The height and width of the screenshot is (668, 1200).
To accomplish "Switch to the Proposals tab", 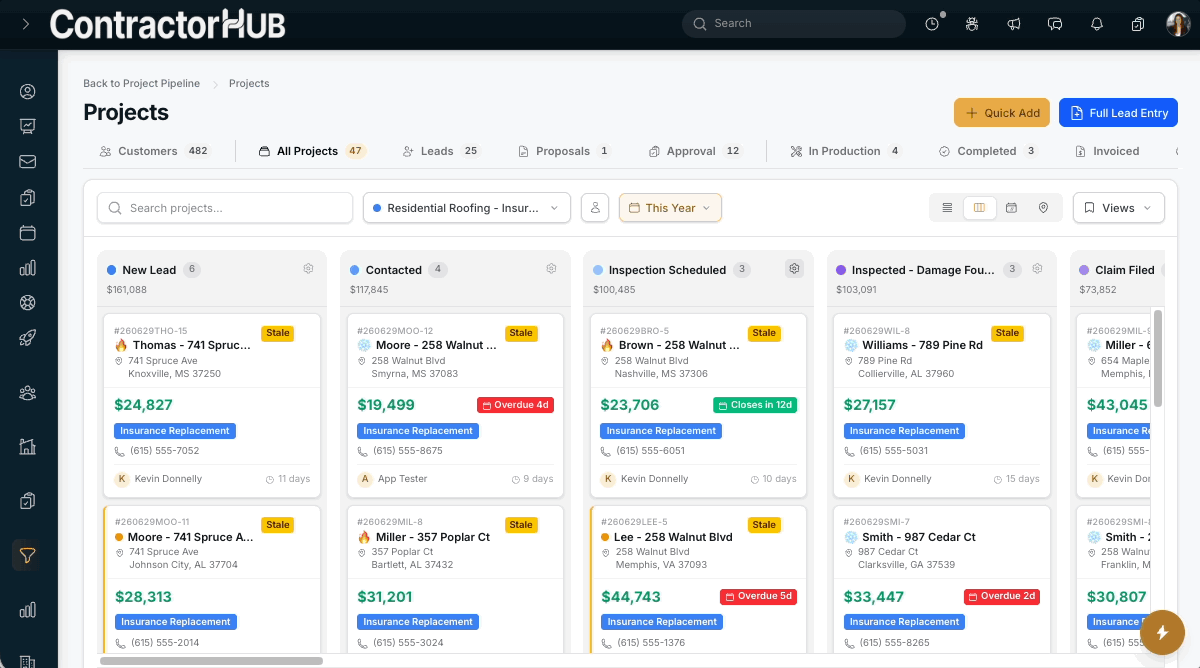I will pos(565,151).
